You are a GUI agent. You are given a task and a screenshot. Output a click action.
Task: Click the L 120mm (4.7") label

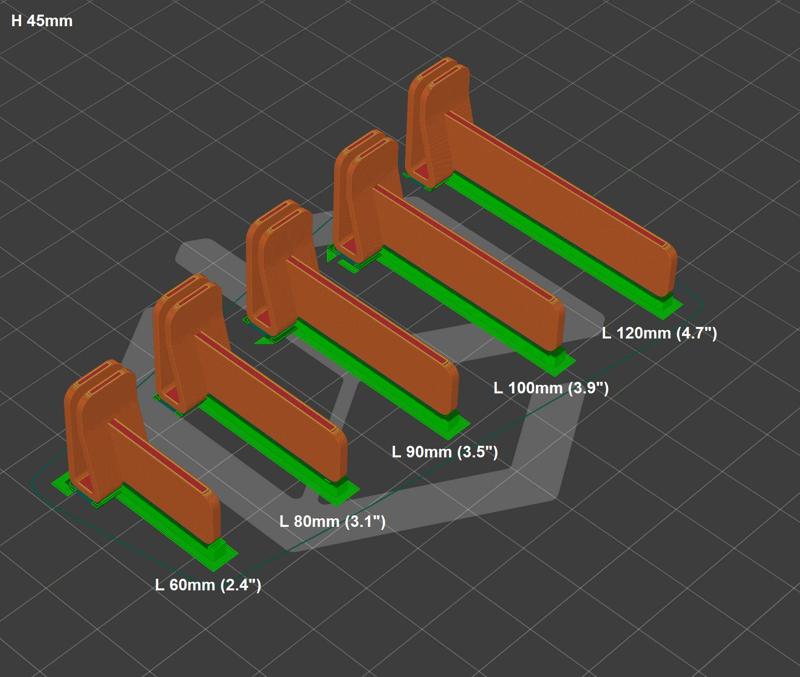pyautogui.click(x=659, y=335)
